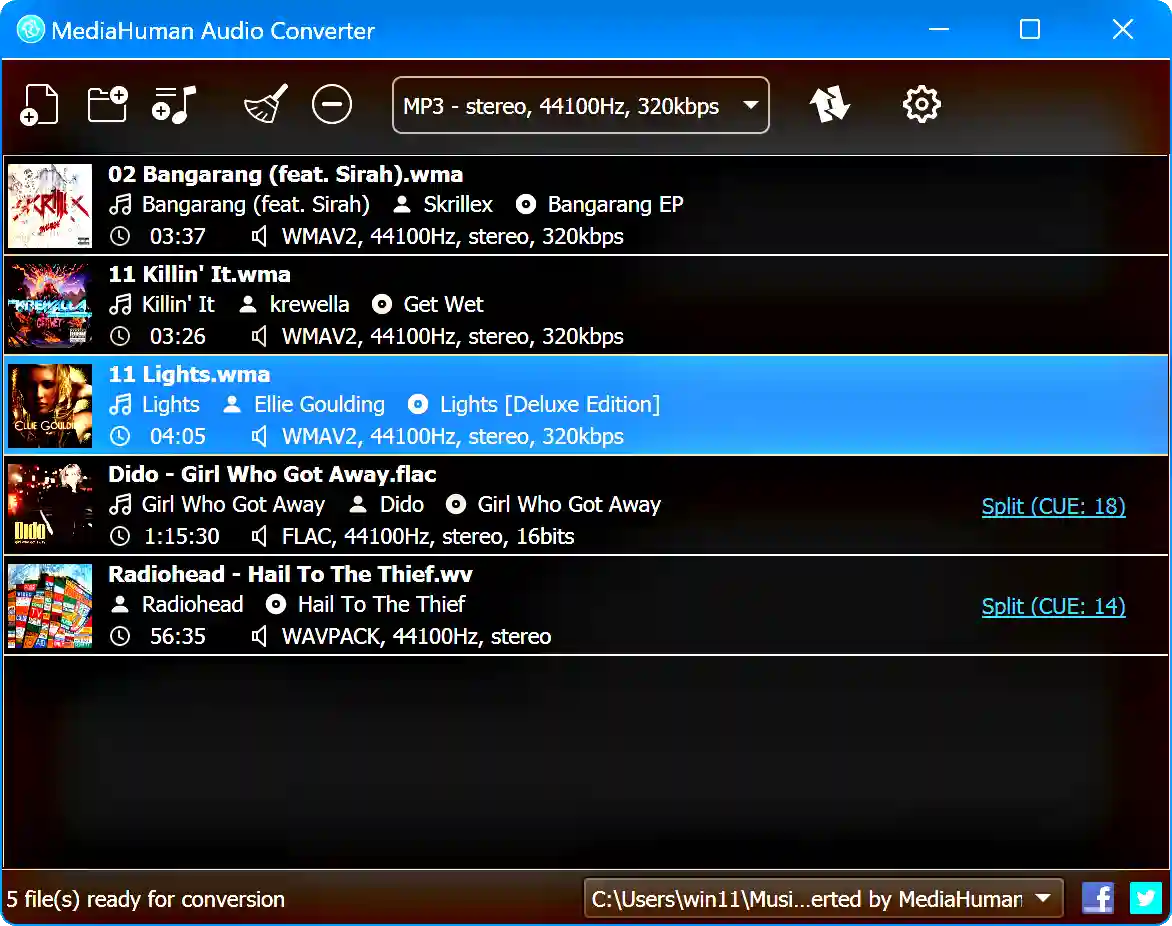The width and height of the screenshot is (1172, 926).
Task: Open the MP3 output format dropdown
Action: 581,105
